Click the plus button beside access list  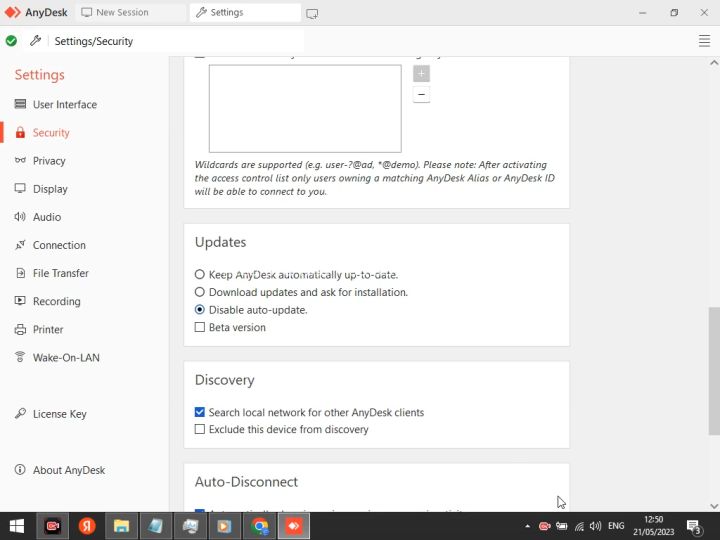pyautogui.click(x=421, y=73)
